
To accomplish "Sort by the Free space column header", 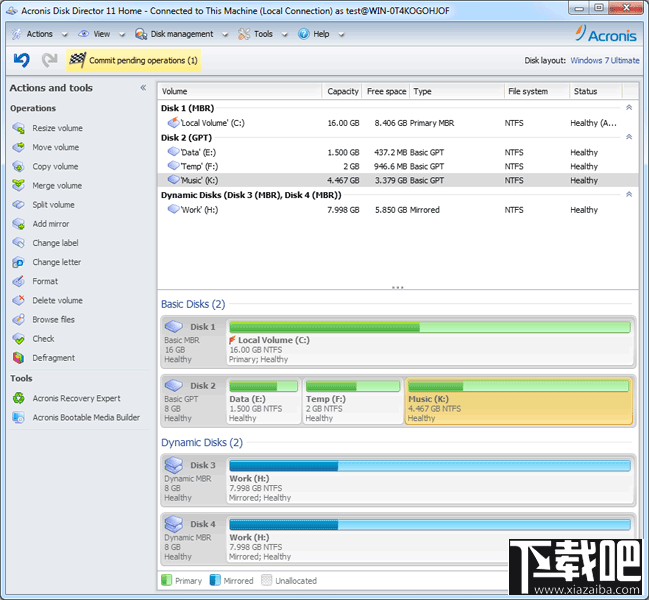I will [386, 91].
